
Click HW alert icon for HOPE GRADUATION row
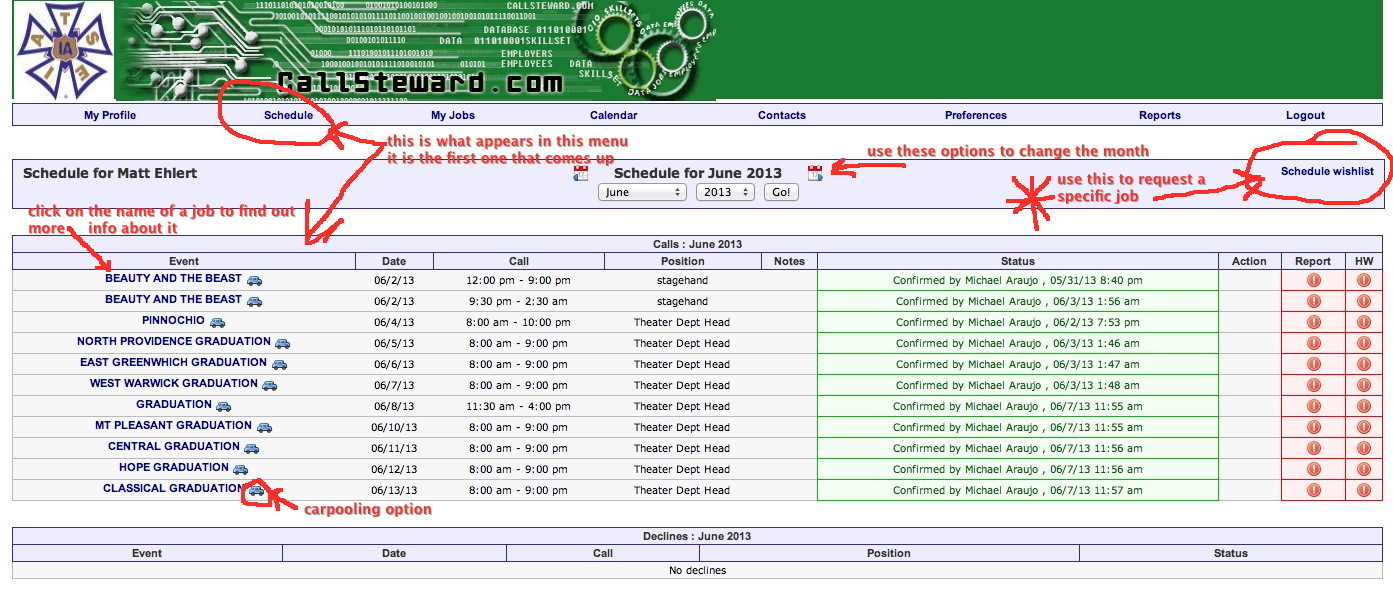coord(1363,469)
